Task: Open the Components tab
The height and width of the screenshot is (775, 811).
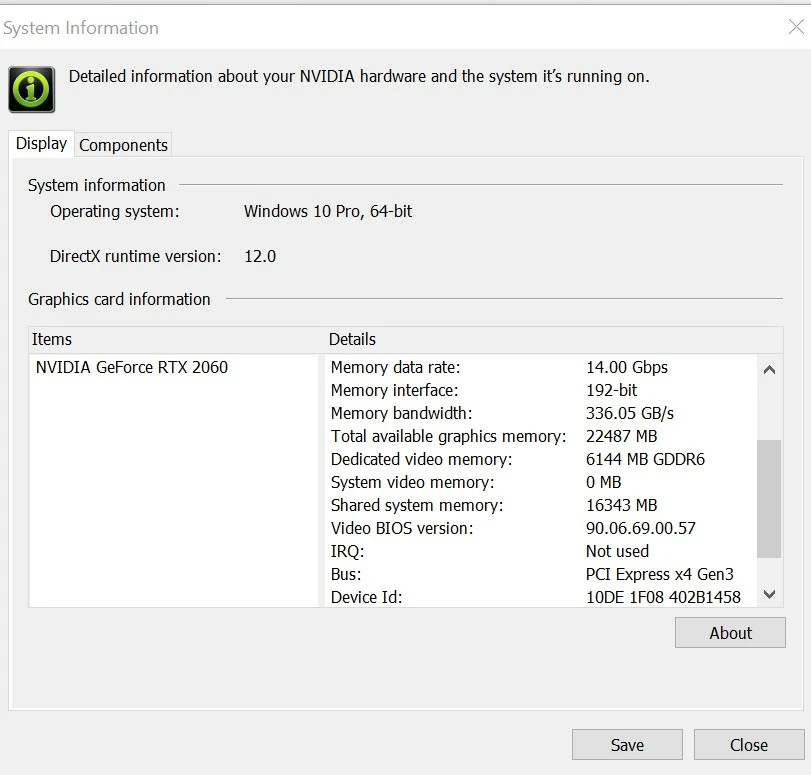Action: pos(123,145)
